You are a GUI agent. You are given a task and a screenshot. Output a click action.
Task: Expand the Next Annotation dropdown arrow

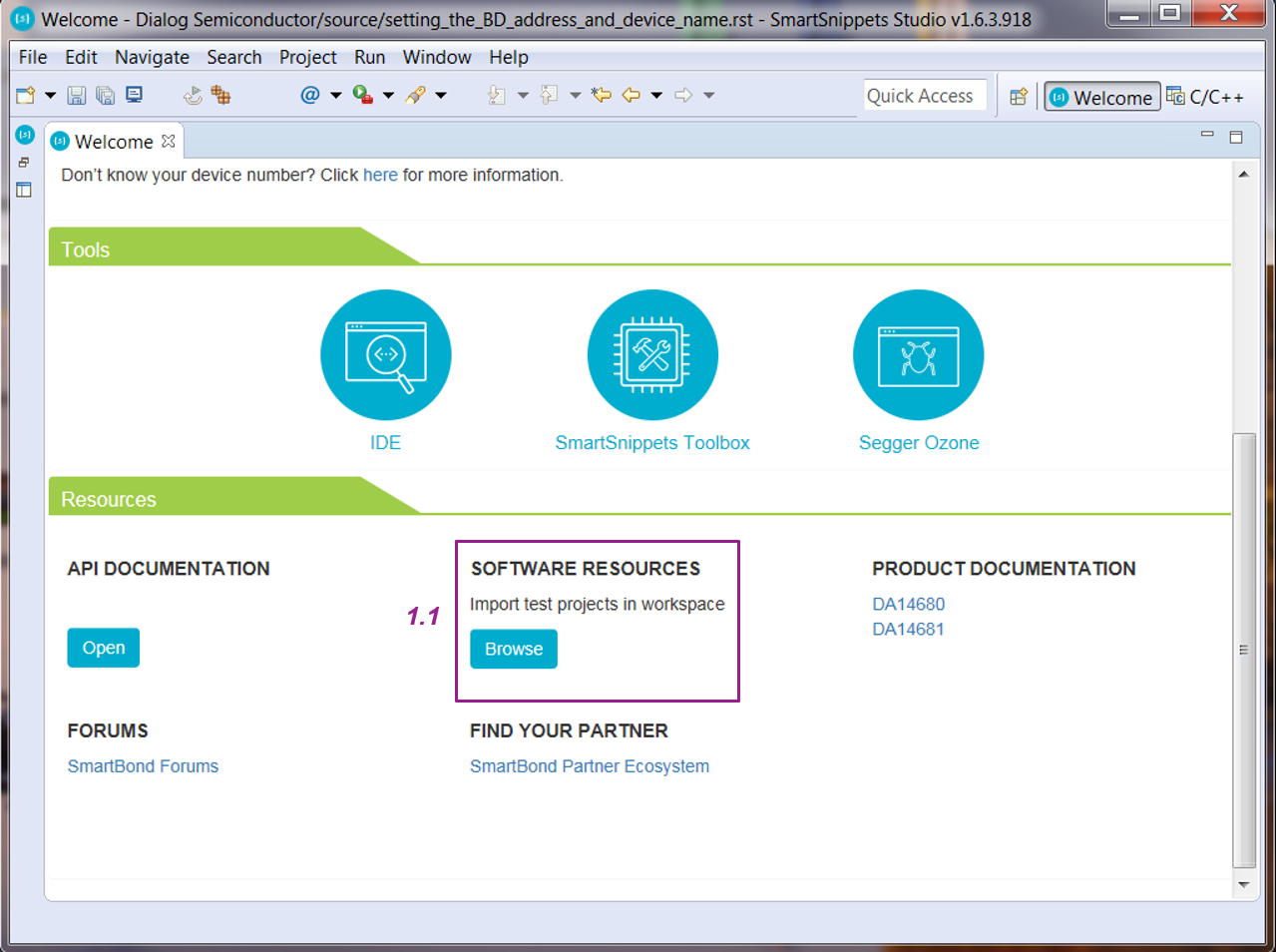tap(523, 96)
